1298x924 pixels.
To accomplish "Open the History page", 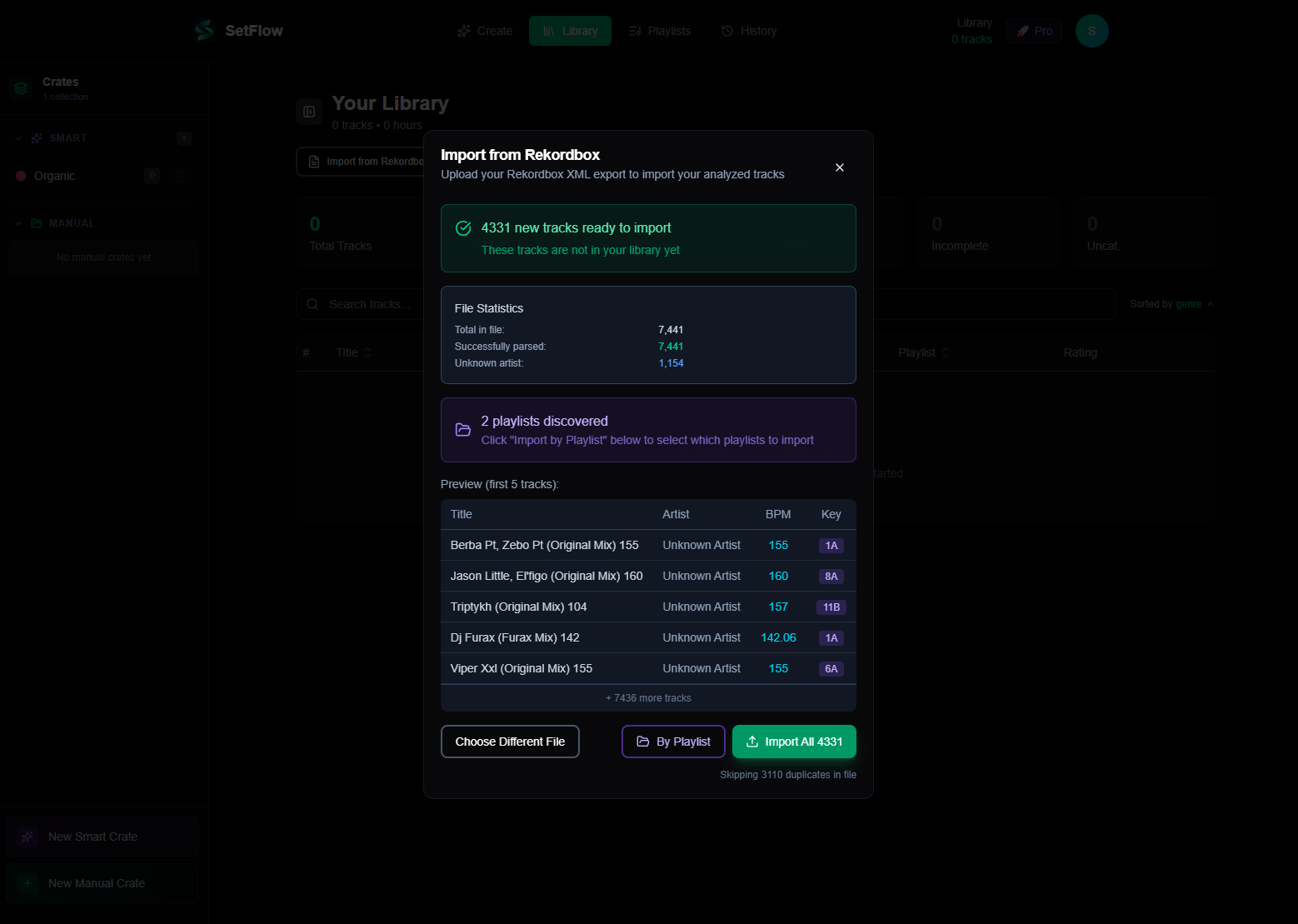I will click(x=748, y=30).
